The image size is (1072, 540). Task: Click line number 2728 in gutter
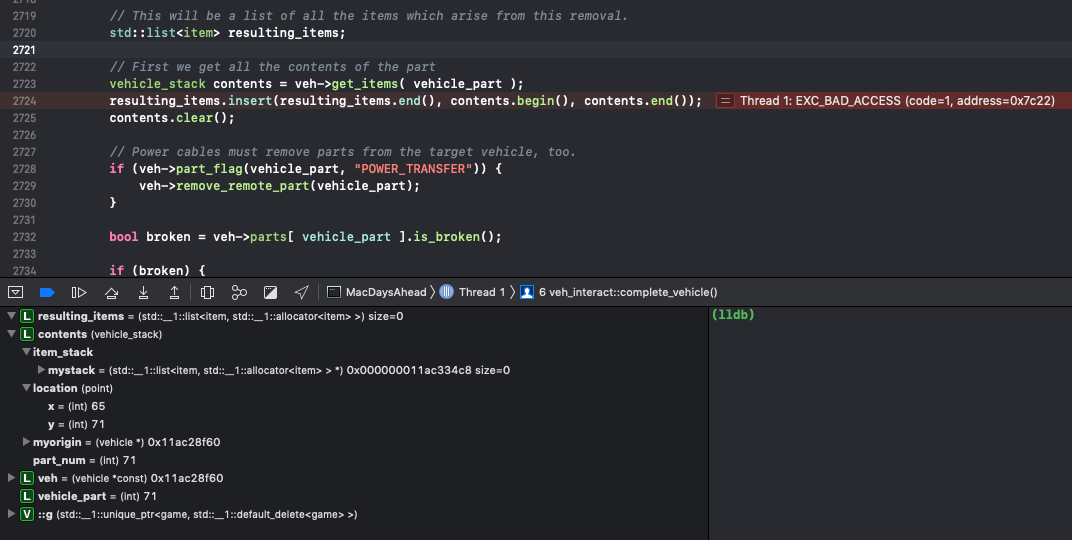coord(25,169)
